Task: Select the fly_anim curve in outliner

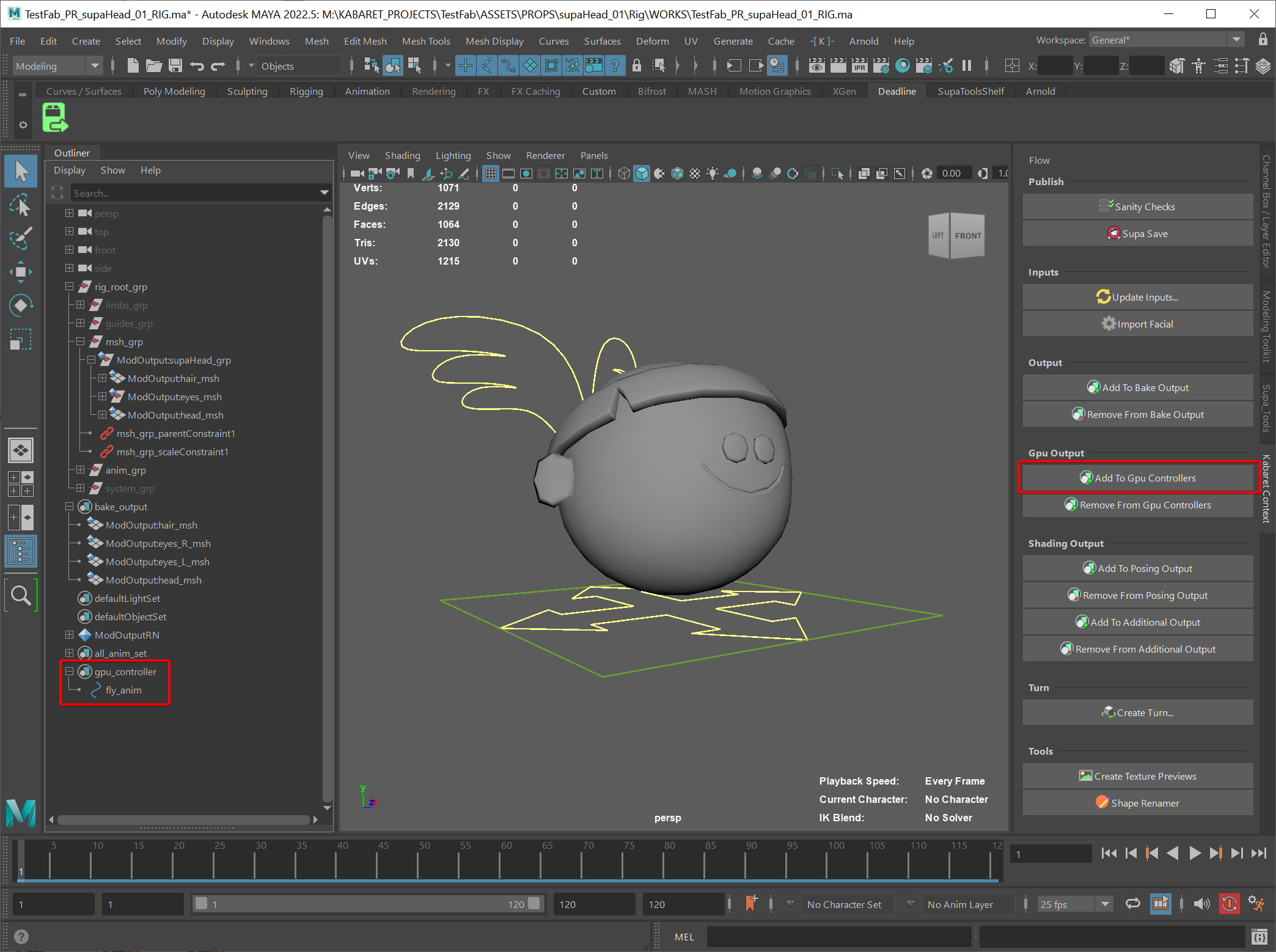Action: click(123, 690)
